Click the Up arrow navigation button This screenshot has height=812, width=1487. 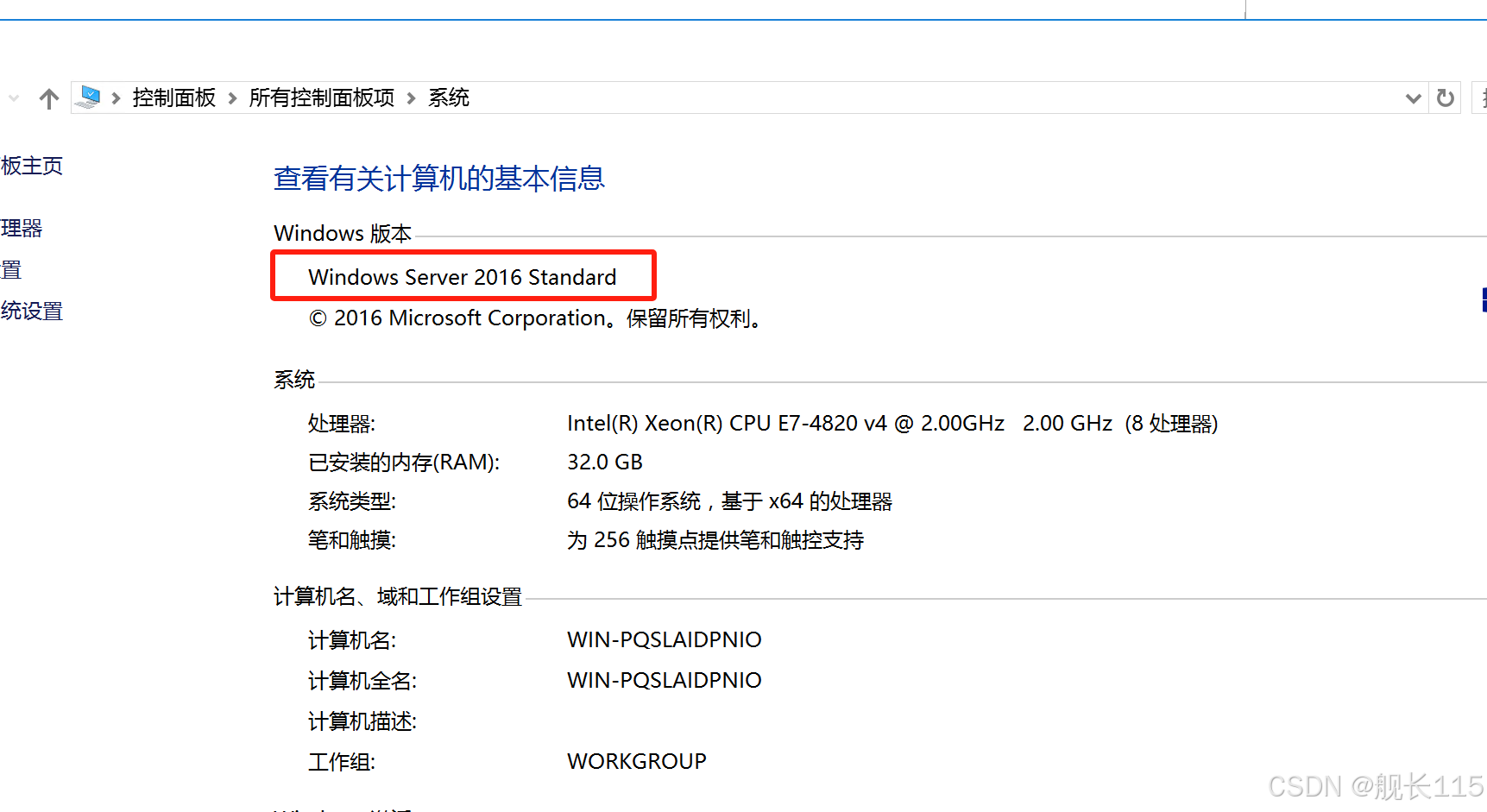(x=49, y=98)
